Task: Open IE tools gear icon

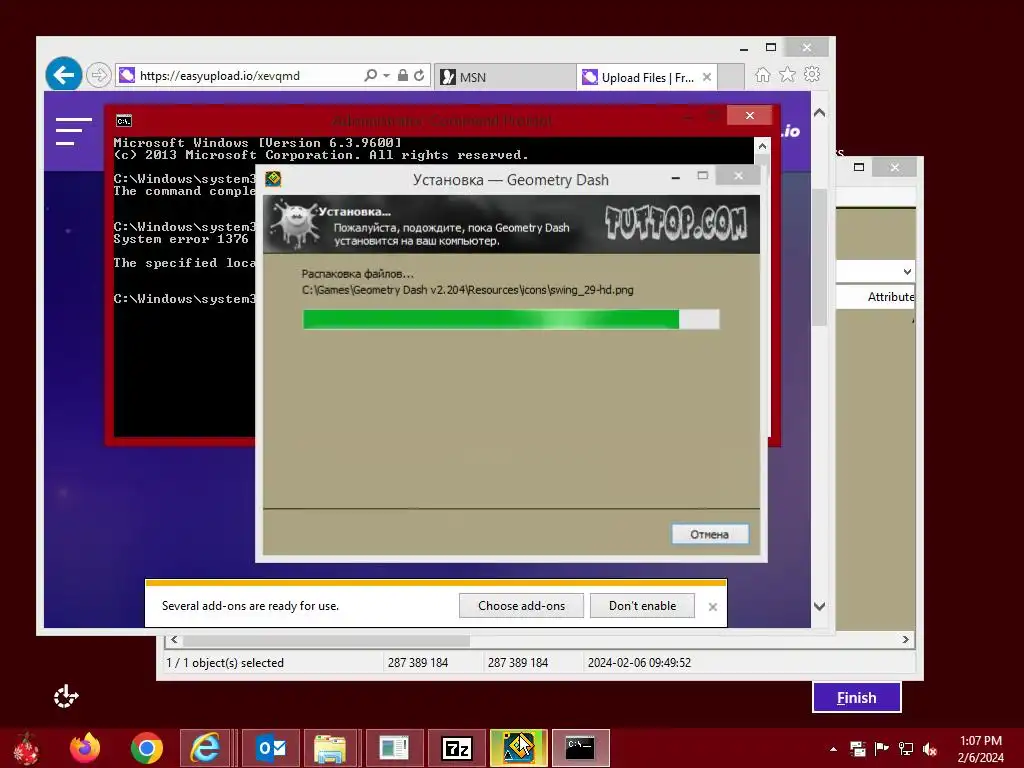Action: tap(812, 74)
